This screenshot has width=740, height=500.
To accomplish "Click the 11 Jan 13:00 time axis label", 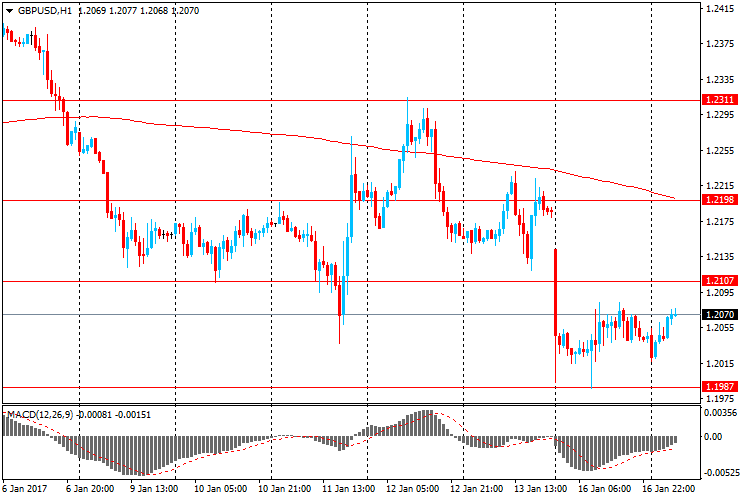I will (x=349, y=488).
